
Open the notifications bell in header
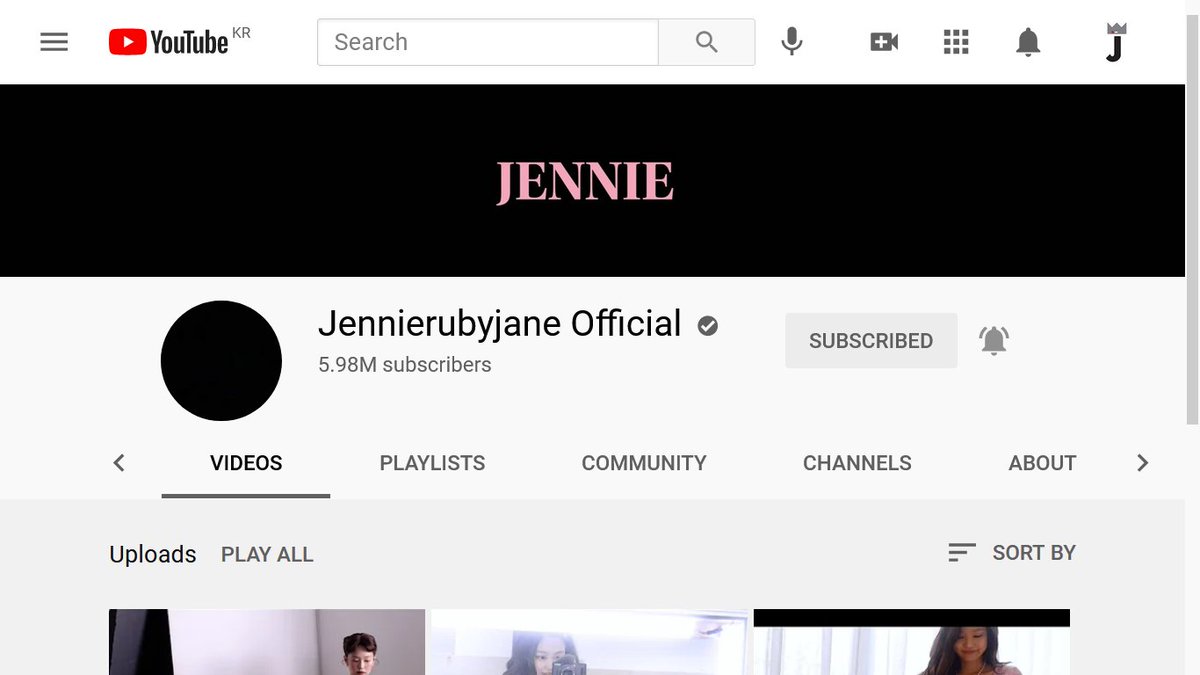pos(1028,42)
